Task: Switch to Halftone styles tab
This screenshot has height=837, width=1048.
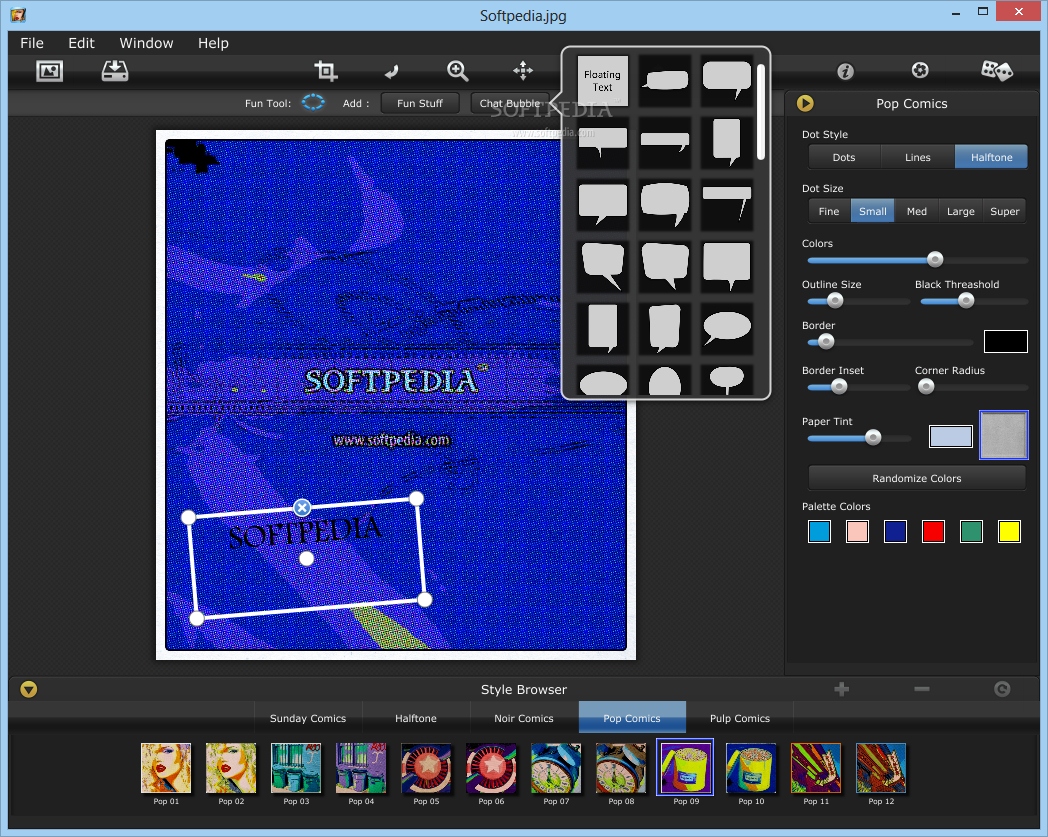Action: pyautogui.click(x=416, y=718)
